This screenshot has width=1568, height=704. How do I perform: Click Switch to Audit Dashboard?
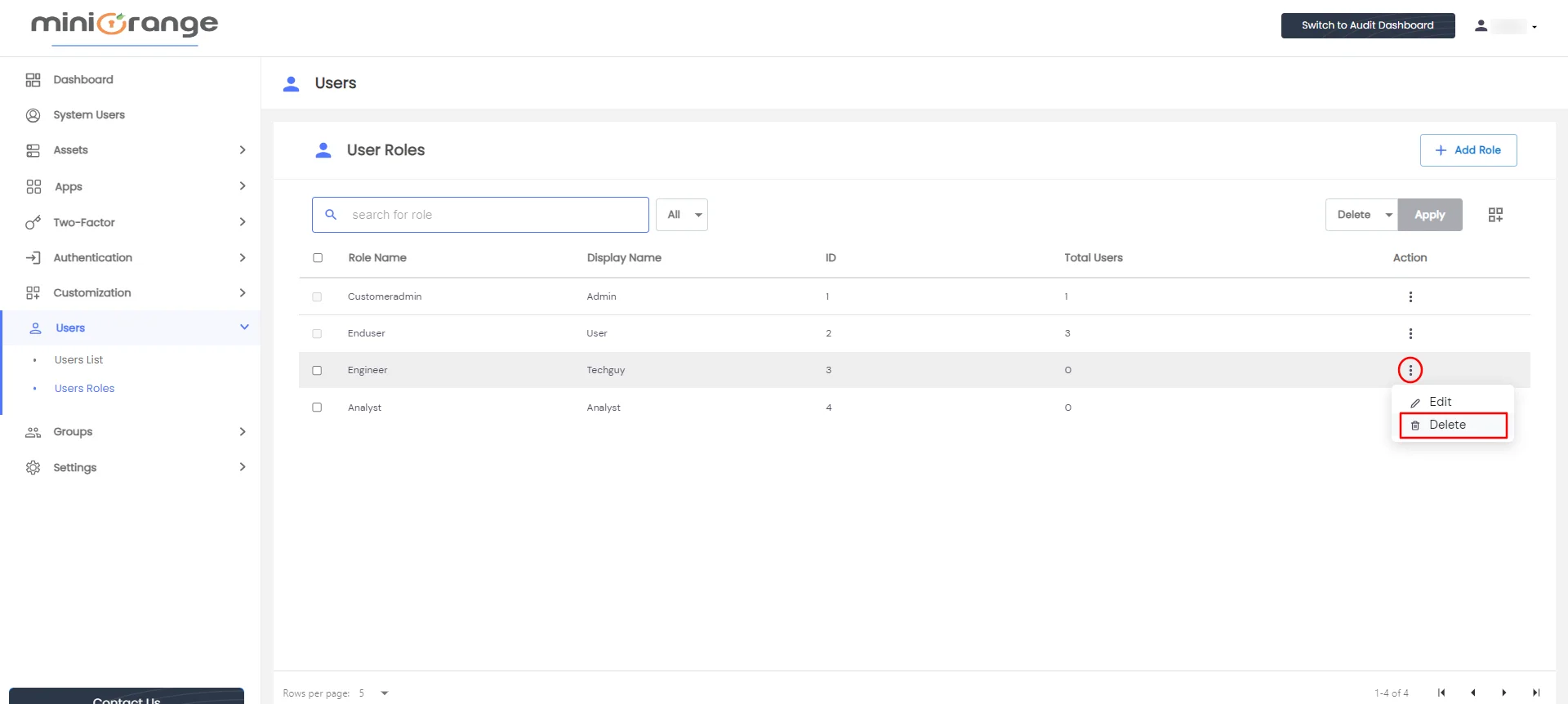(1368, 25)
